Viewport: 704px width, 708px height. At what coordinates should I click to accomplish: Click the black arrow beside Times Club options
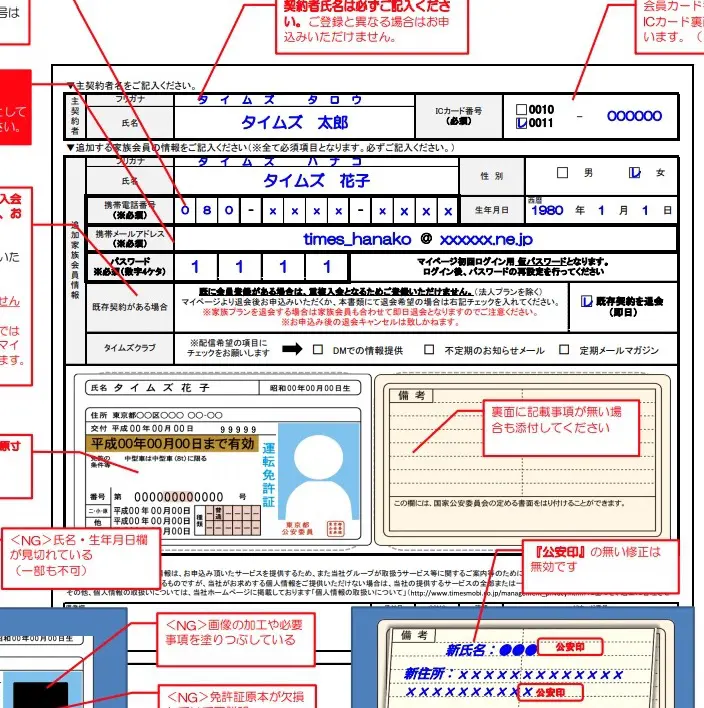click(x=292, y=350)
